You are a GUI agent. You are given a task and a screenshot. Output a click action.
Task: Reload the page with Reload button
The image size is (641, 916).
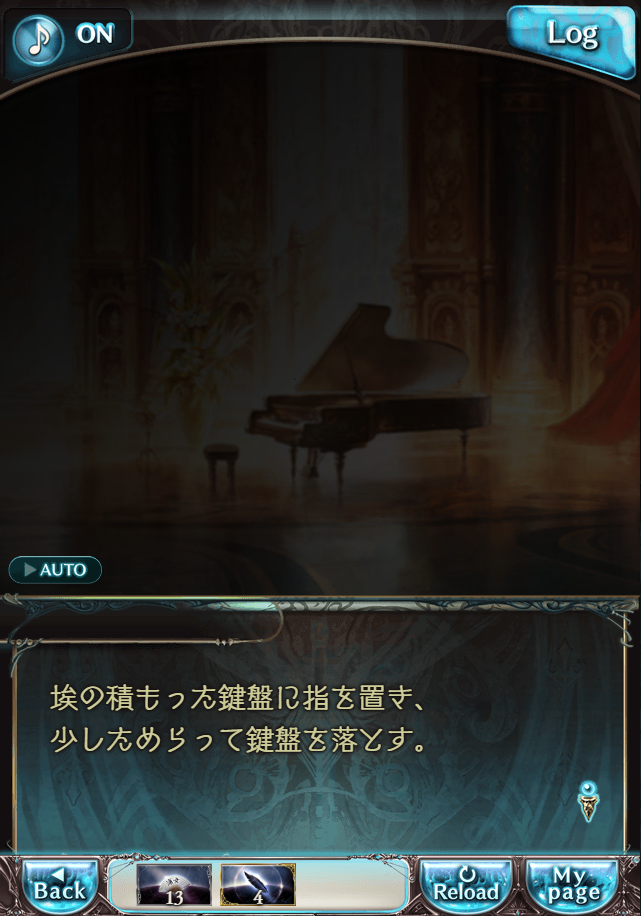click(466, 884)
